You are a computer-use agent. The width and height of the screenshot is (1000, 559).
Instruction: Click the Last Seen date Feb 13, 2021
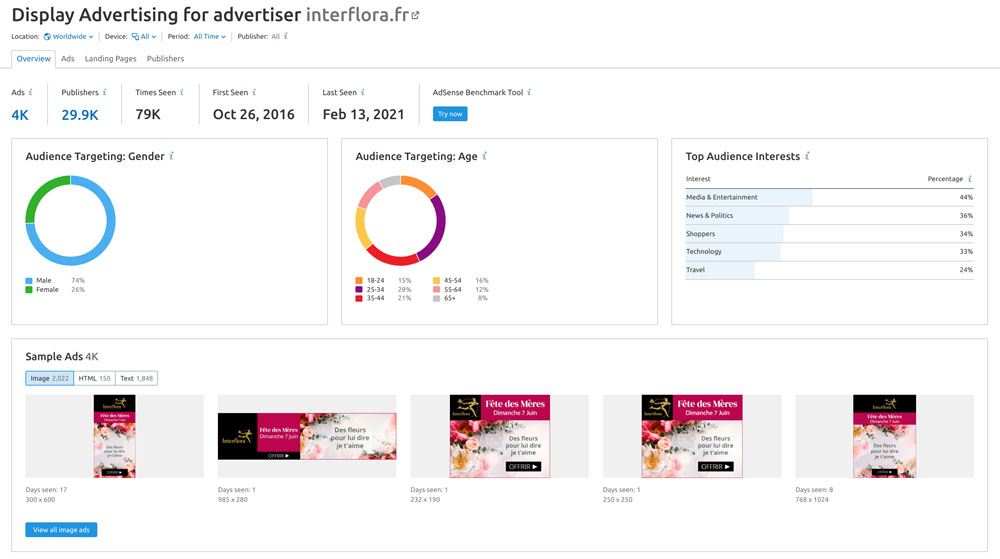[364, 115]
